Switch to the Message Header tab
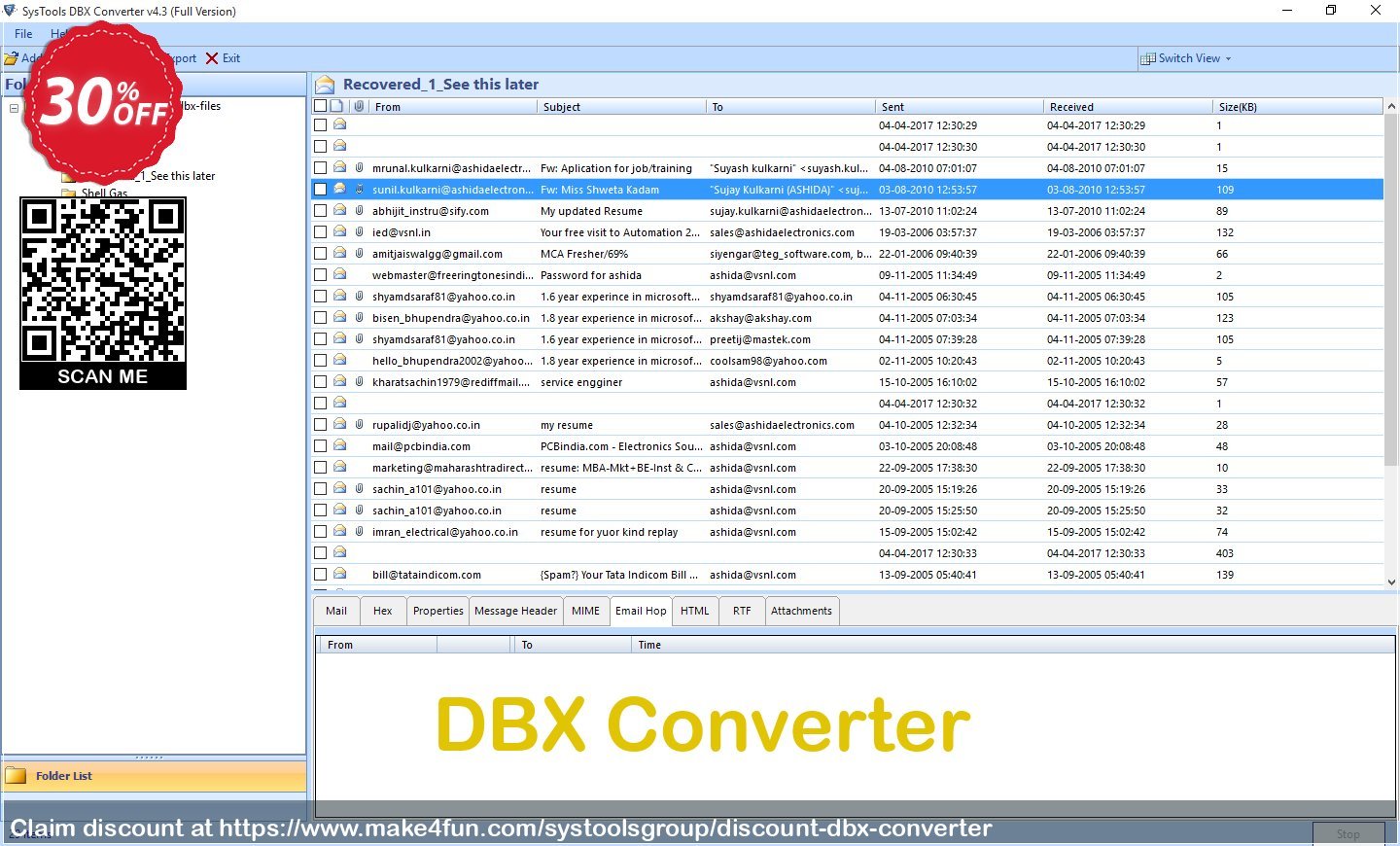 [x=516, y=611]
